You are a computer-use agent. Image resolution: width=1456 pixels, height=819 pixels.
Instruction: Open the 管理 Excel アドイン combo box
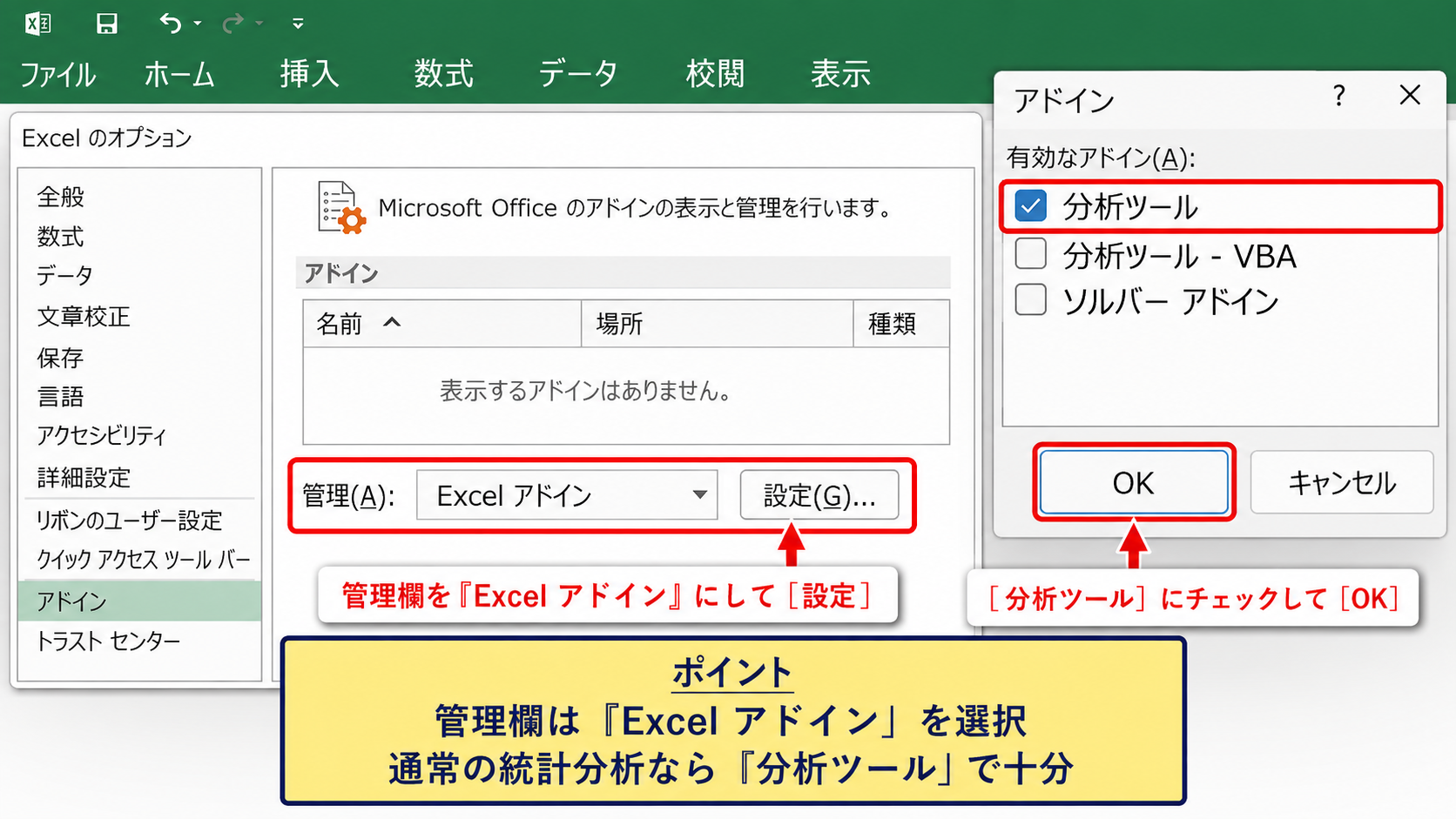(567, 495)
